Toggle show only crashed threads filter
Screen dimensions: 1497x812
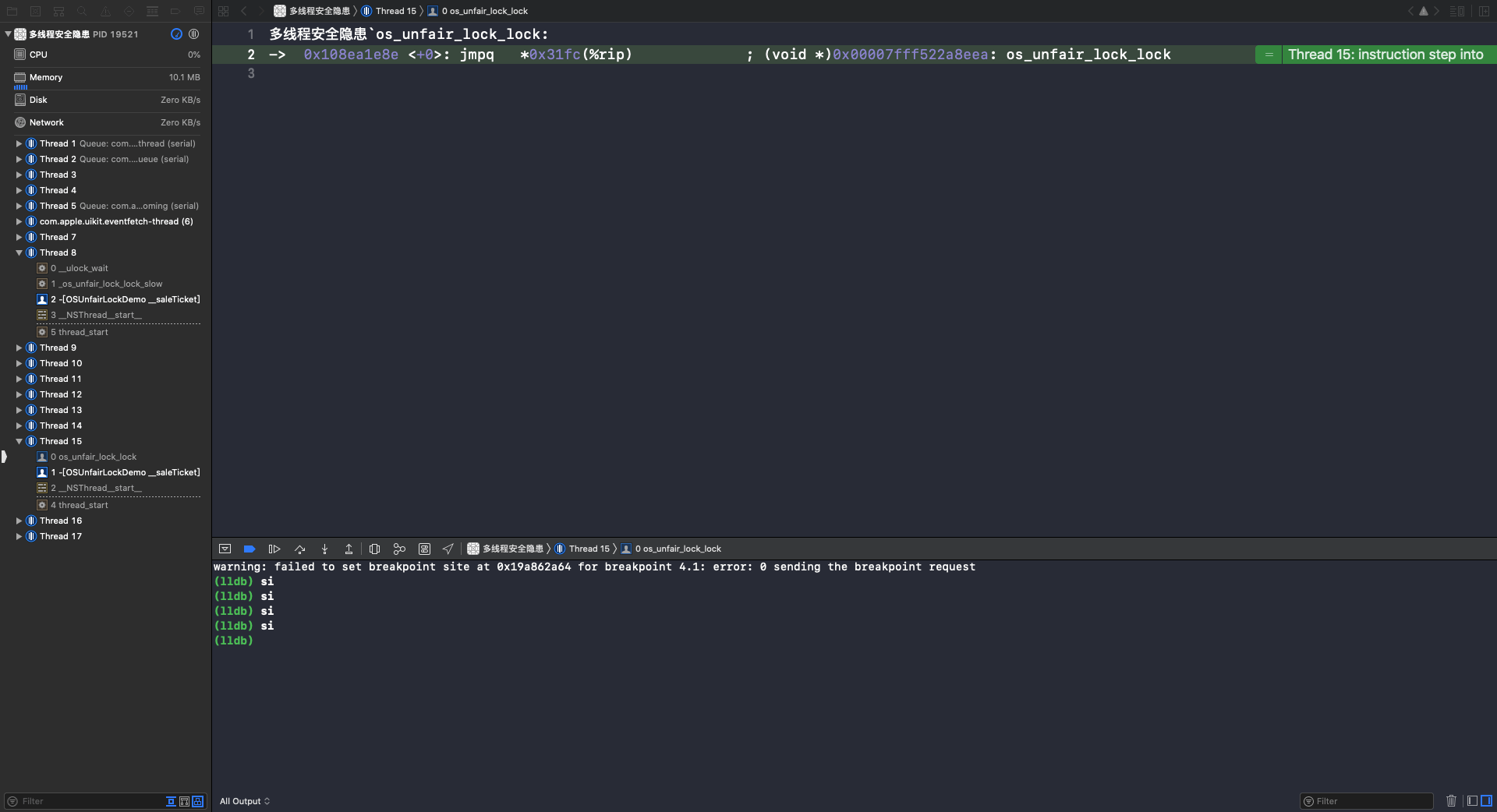(171, 801)
